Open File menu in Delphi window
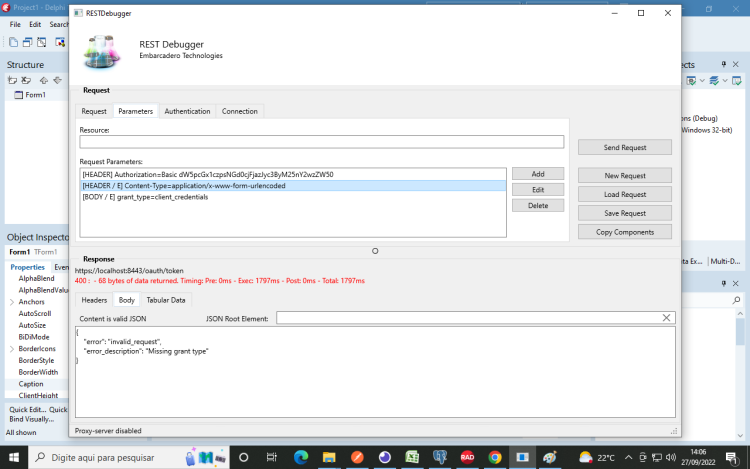This screenshot has width=750, height=469. (15, 24)
